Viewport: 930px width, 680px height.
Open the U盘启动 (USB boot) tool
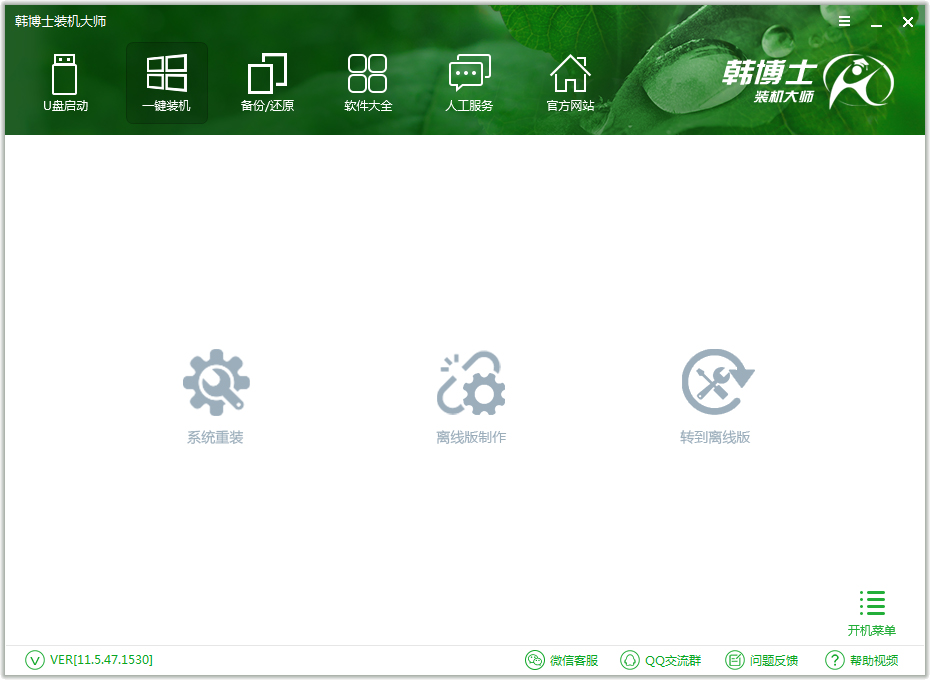[x=64, y=82]
